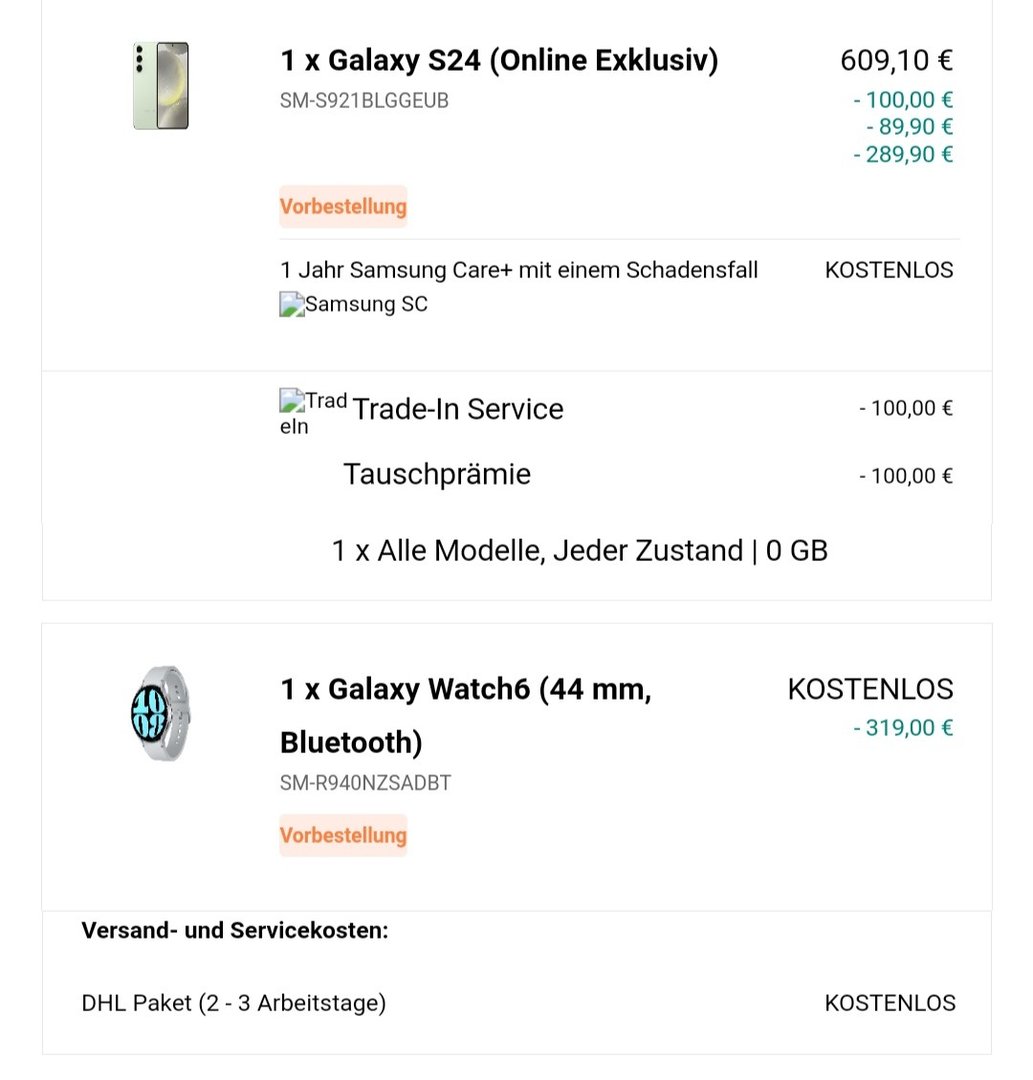This screenshot has width=1033, height=1080.
Task: Select the SM-R940NZSADBT model number text
Action: pos(365,783)
